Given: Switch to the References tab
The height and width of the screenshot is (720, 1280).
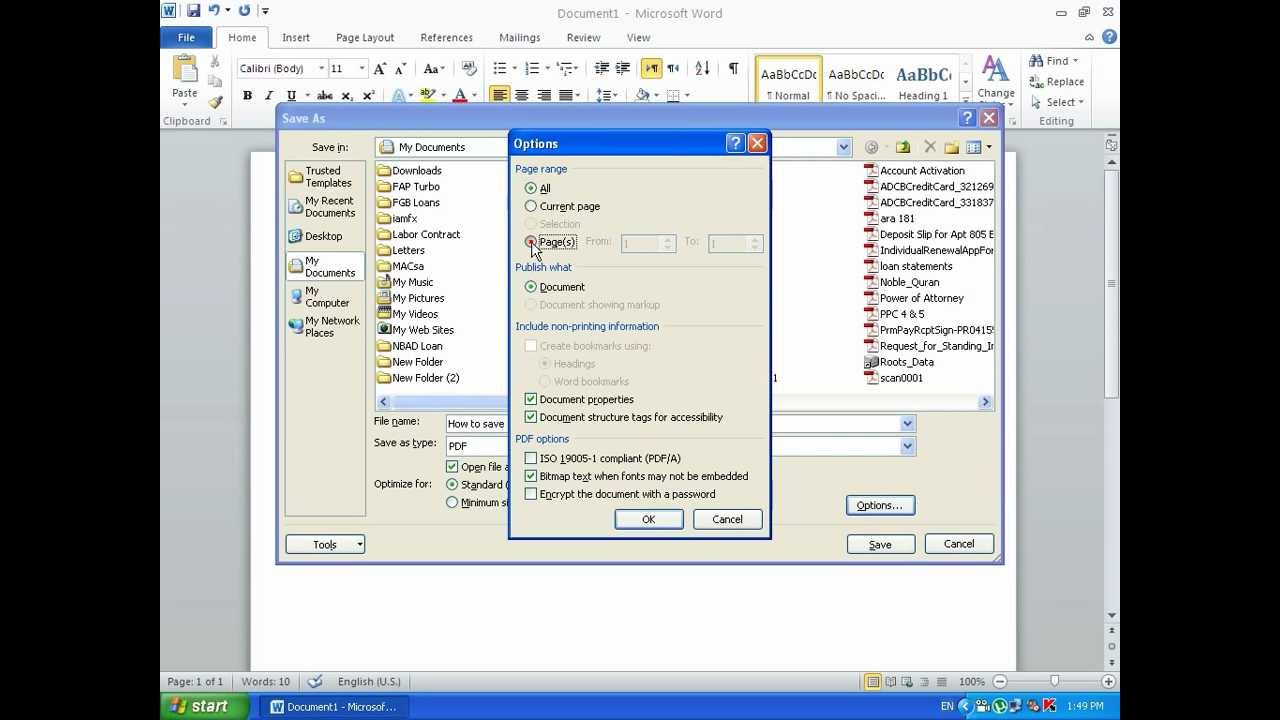Looking at the screenshot, I should point(447,37).
